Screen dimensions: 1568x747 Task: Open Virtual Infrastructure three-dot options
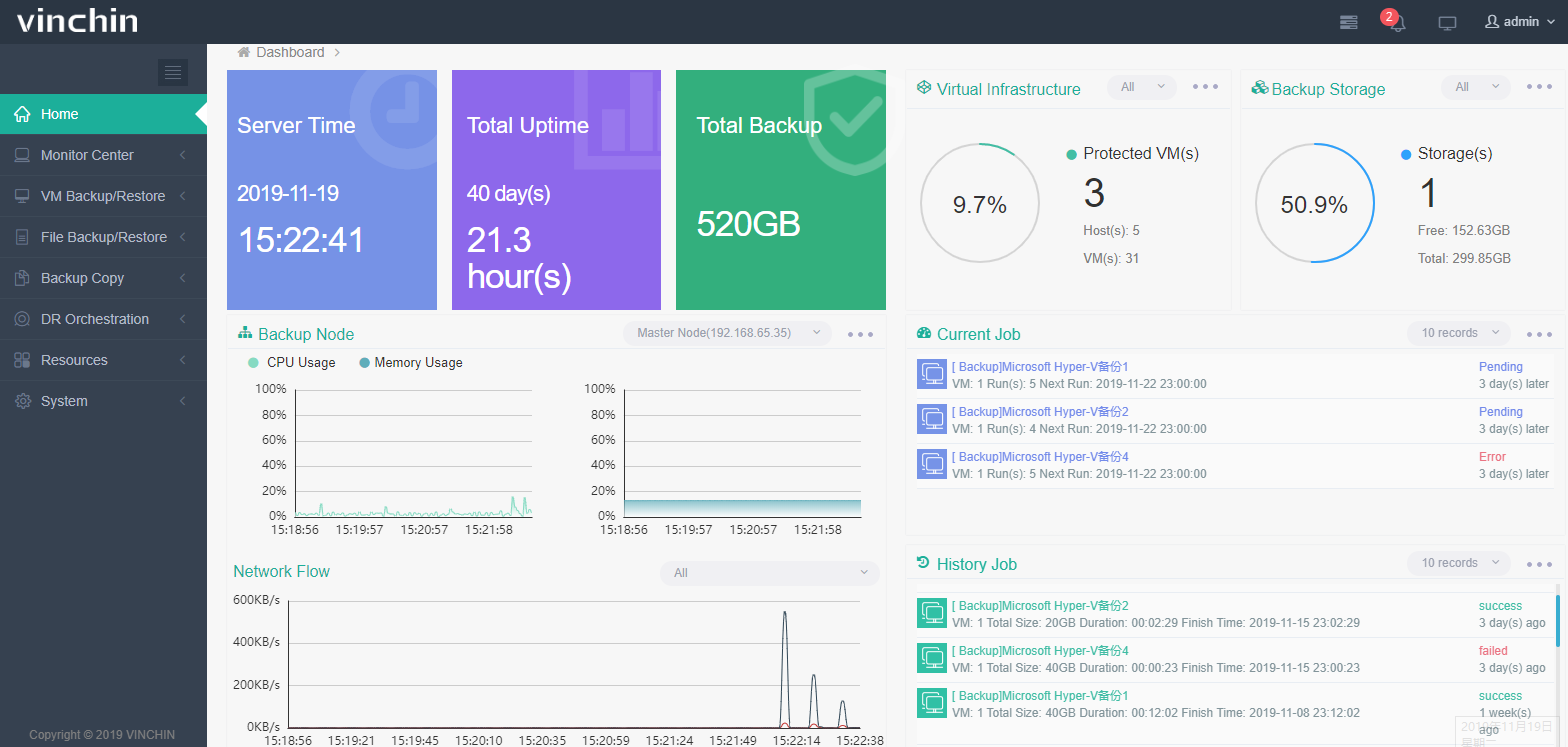point(1205,87)
